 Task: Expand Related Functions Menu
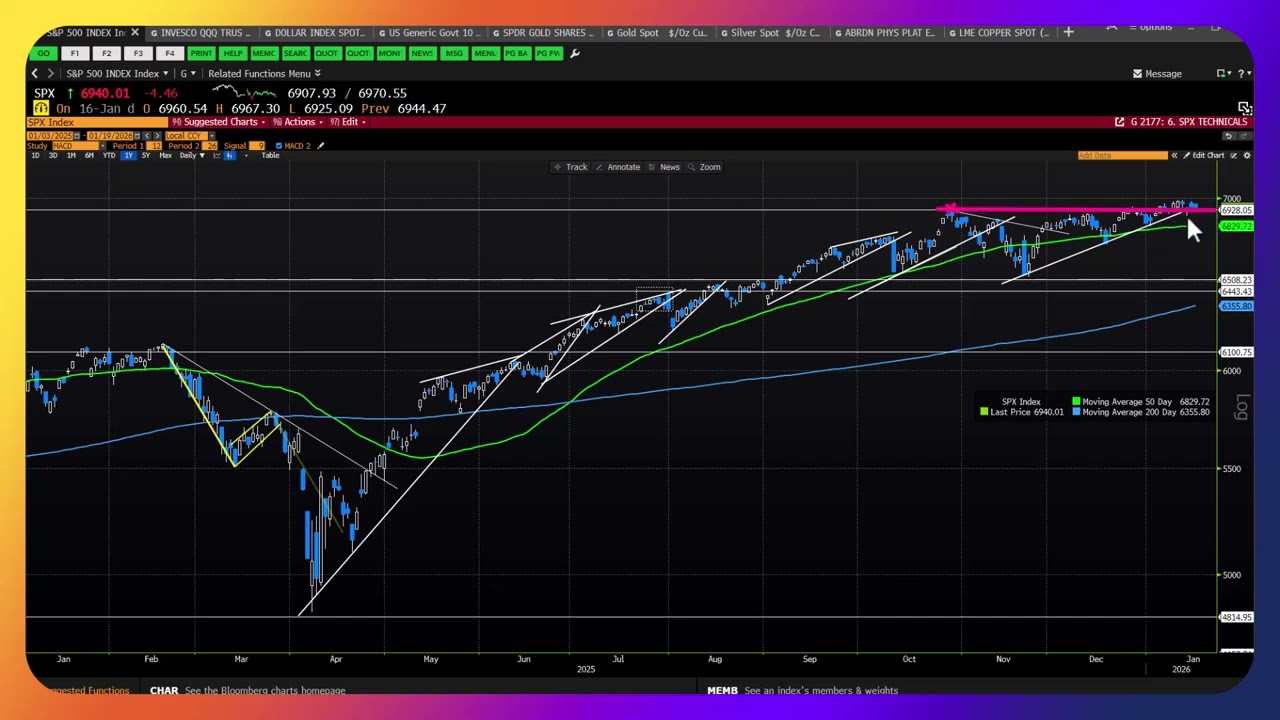click(265, 74)
